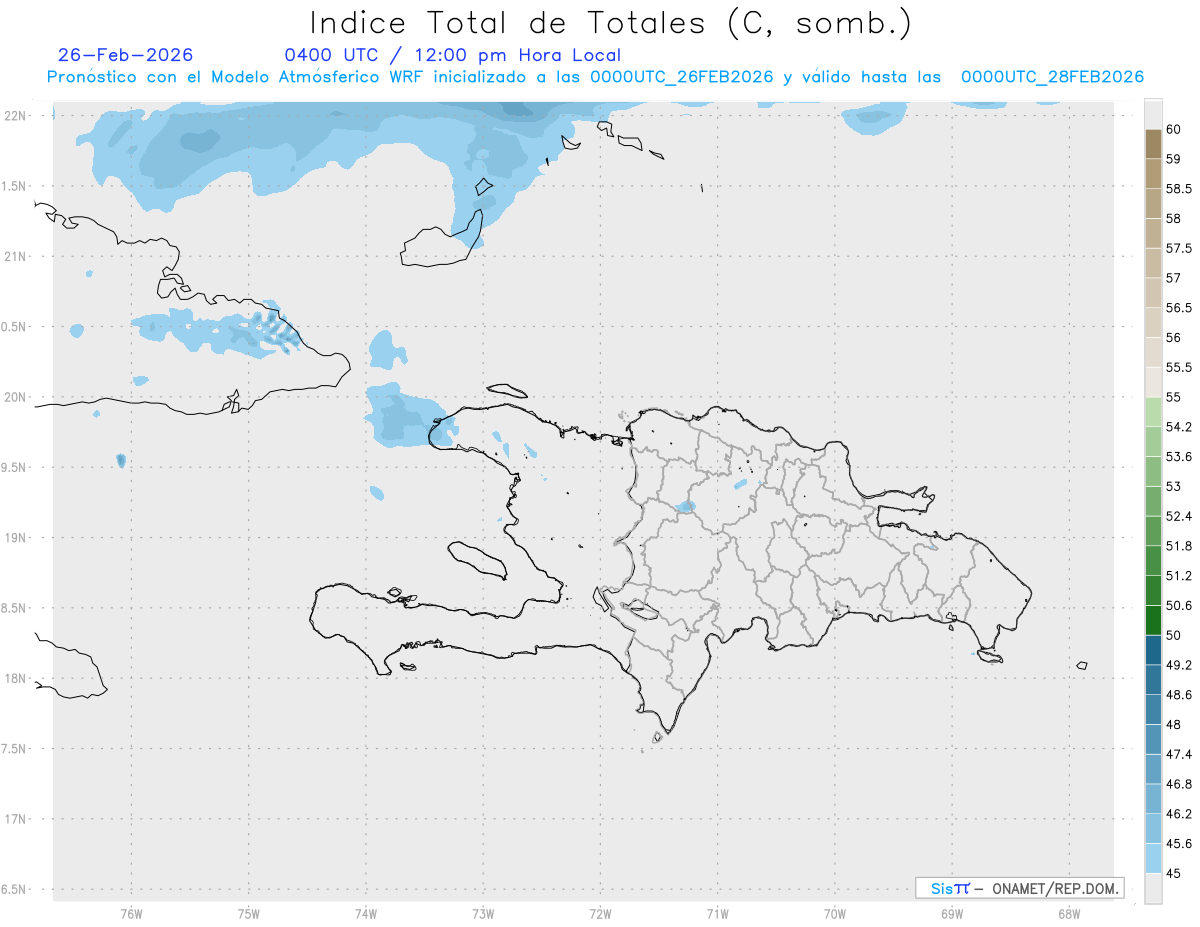Click the "51.8" color scale value

click(x=1178, y=546)
